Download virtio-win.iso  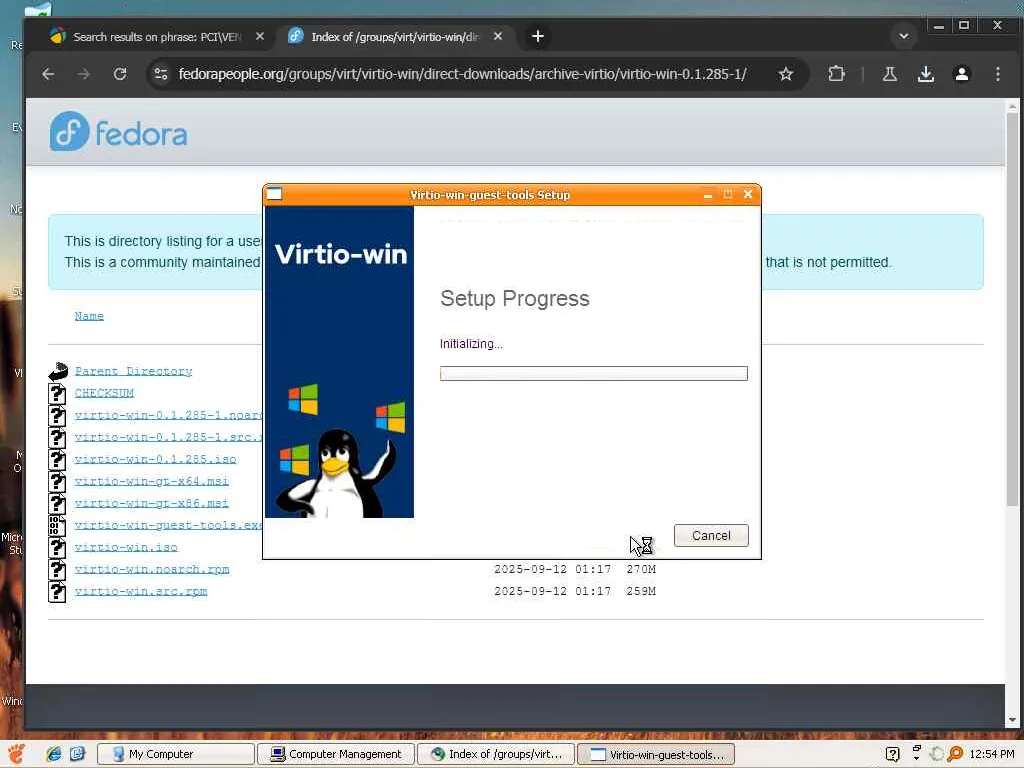click(125, 547)
